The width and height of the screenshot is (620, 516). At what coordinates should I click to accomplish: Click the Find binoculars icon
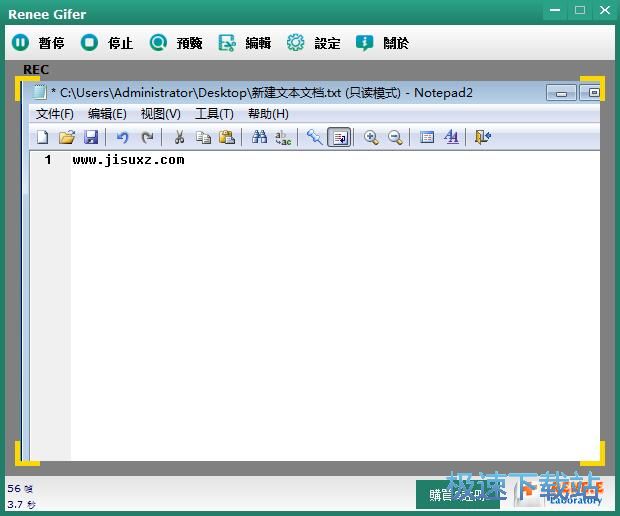259,137
